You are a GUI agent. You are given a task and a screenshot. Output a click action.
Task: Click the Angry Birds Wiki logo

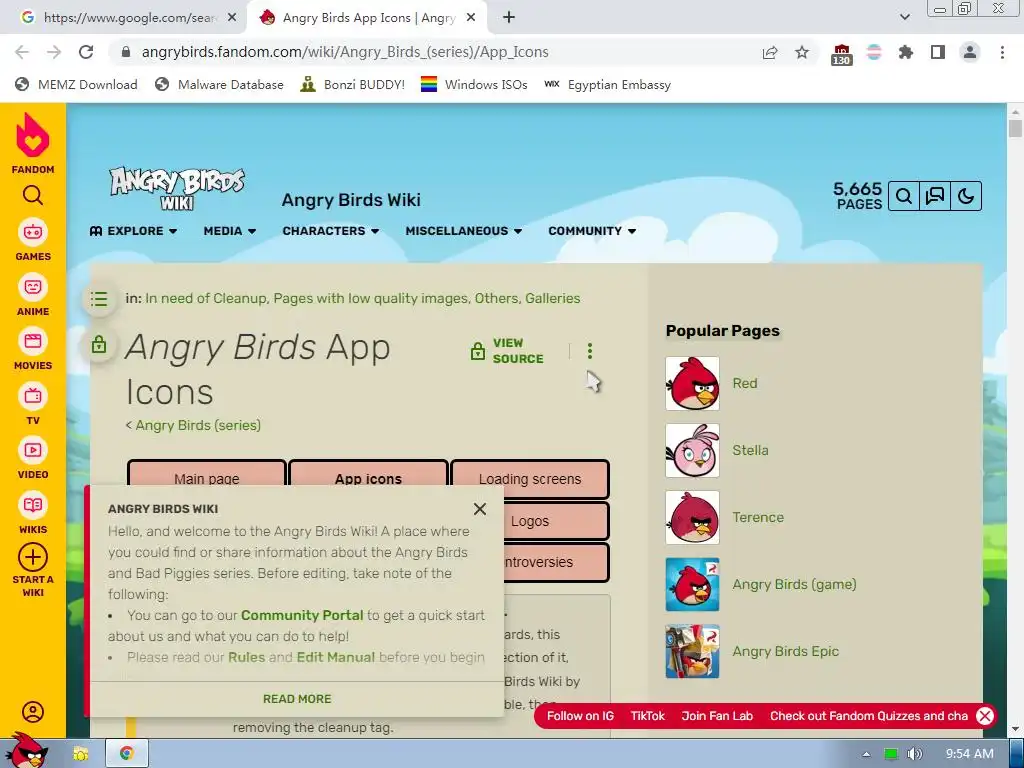pyautogui.click(x=177, y=188)
